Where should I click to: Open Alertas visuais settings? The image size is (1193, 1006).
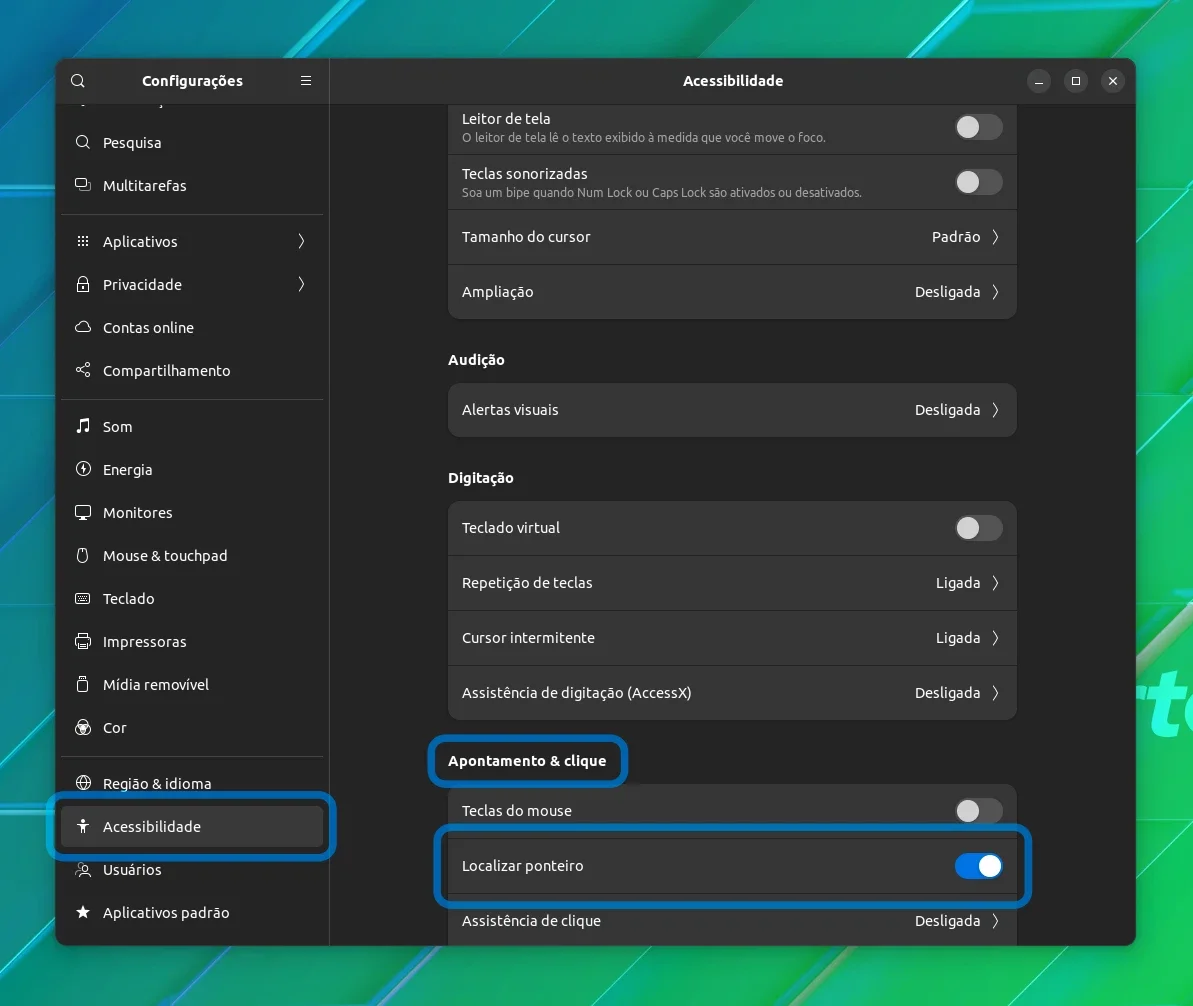pyautogui.click(x=732, y=410)
